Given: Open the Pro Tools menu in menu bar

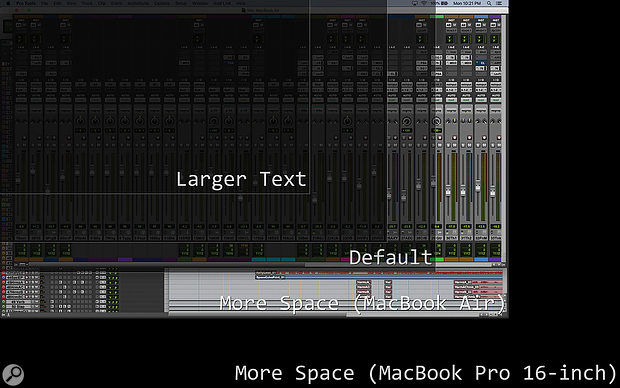Looking at the screenshot, I should pyautogui.click(x=26, y=3).
